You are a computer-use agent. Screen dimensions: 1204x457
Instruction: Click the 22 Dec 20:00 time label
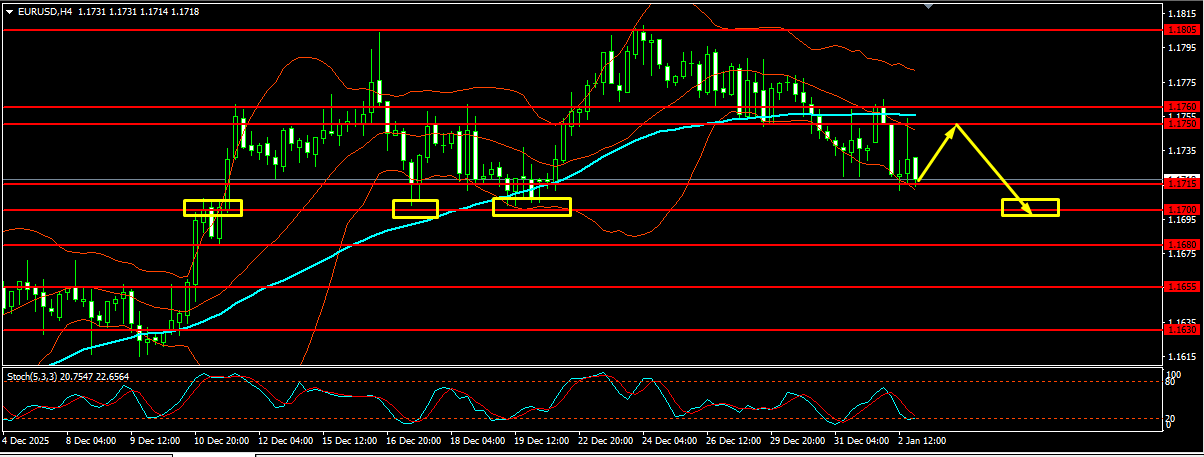[x=606, y=439]
